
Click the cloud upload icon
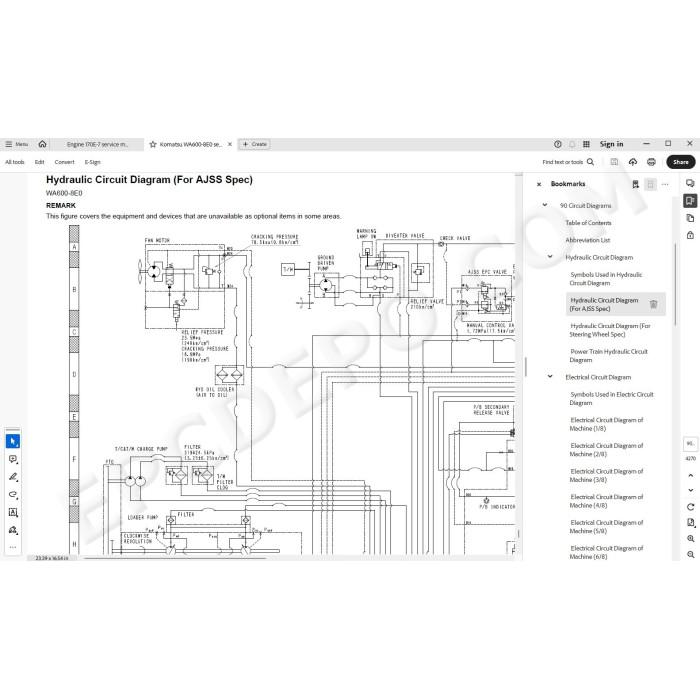coord(633,162)
